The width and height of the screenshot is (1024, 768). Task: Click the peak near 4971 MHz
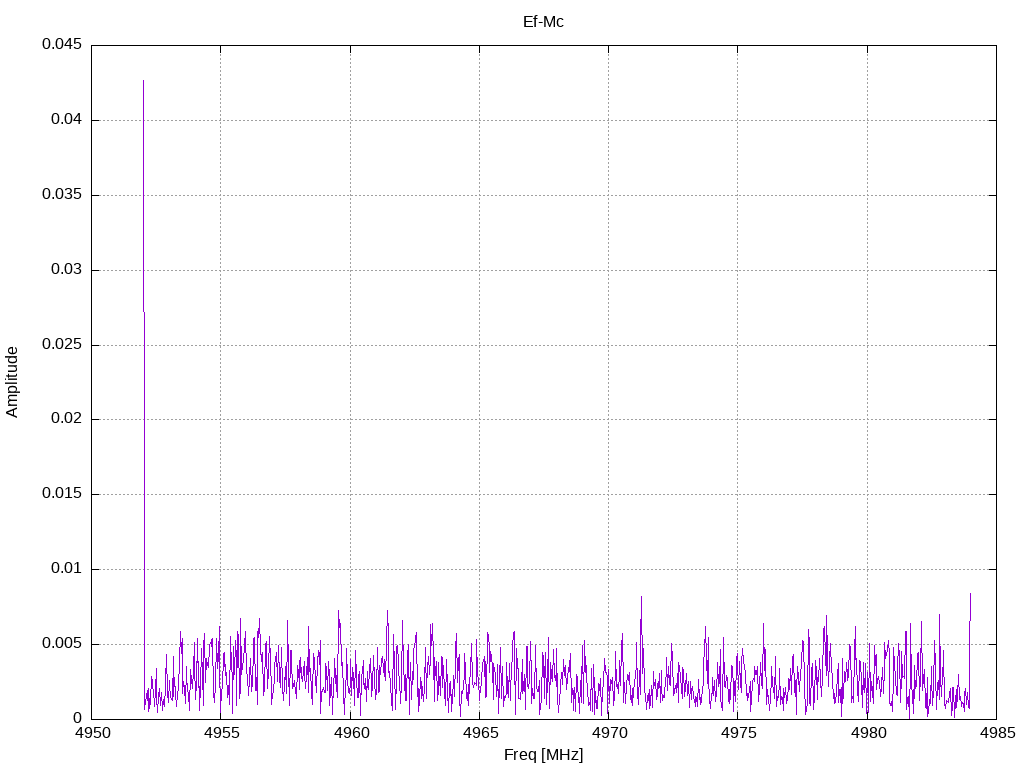coord(641,600)
